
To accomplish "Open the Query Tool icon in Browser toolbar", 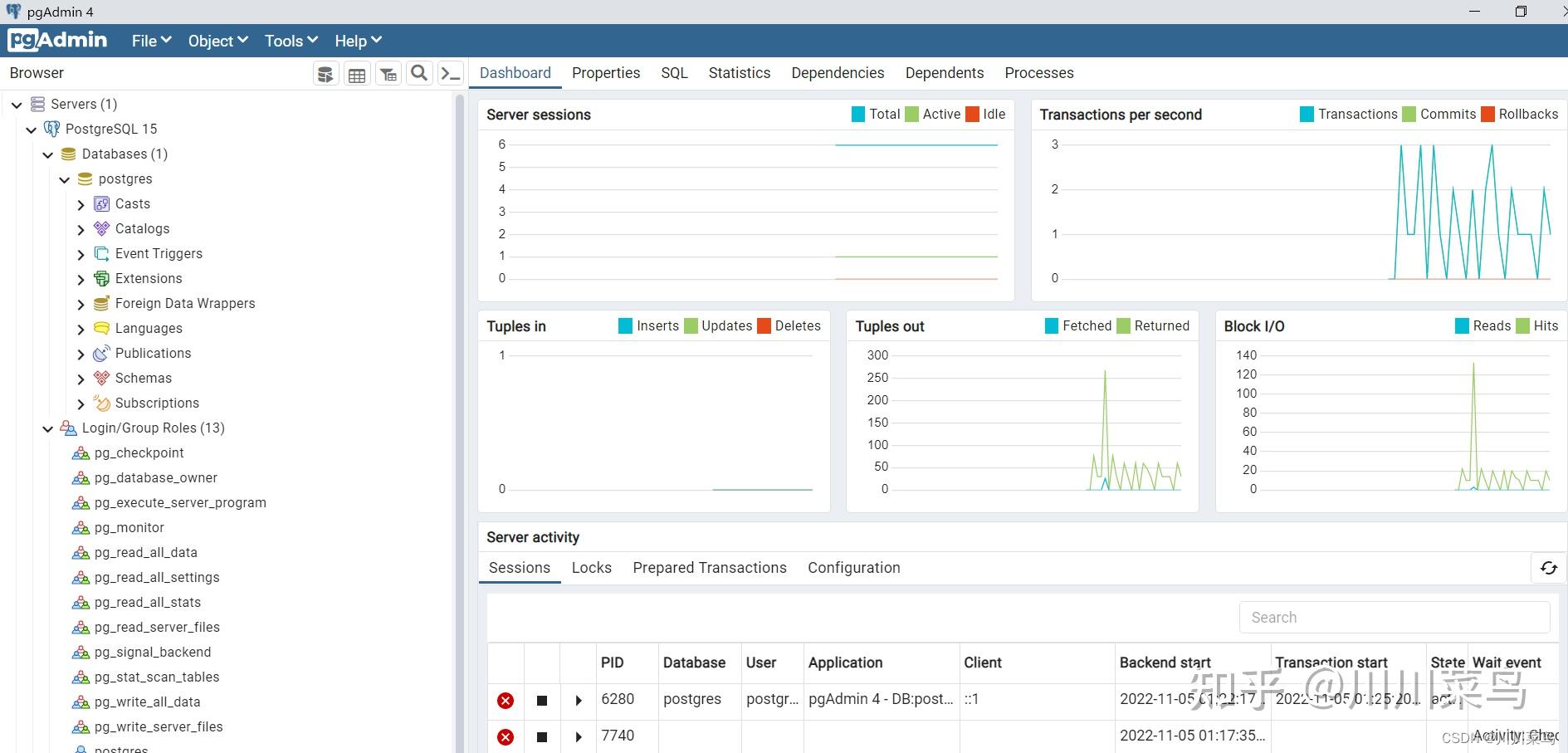I will click(x=325, y=74).
